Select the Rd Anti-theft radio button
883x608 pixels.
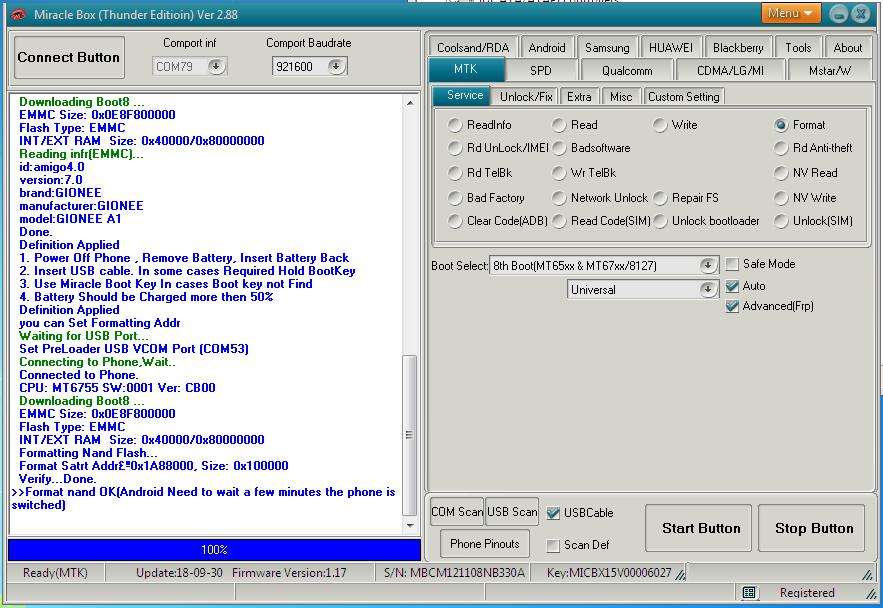click(781, 148)
